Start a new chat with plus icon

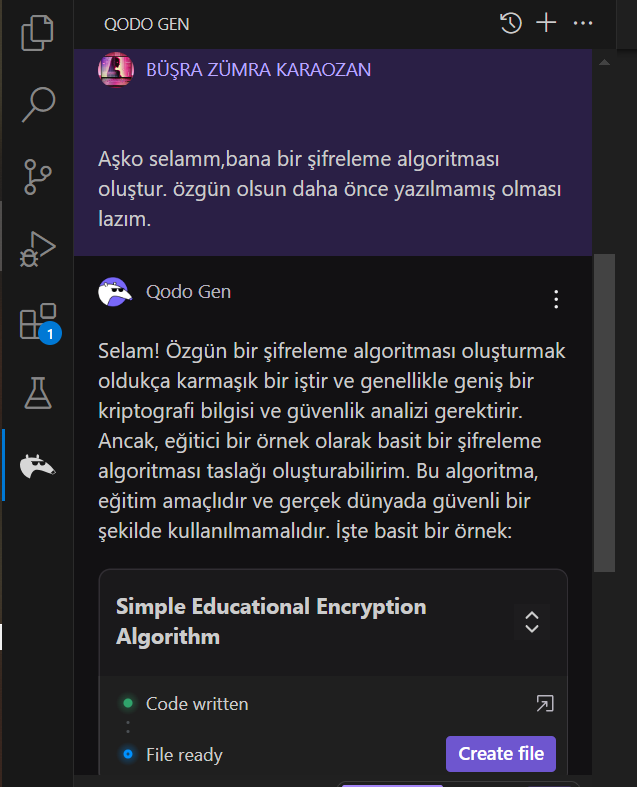tap(546, 23)
